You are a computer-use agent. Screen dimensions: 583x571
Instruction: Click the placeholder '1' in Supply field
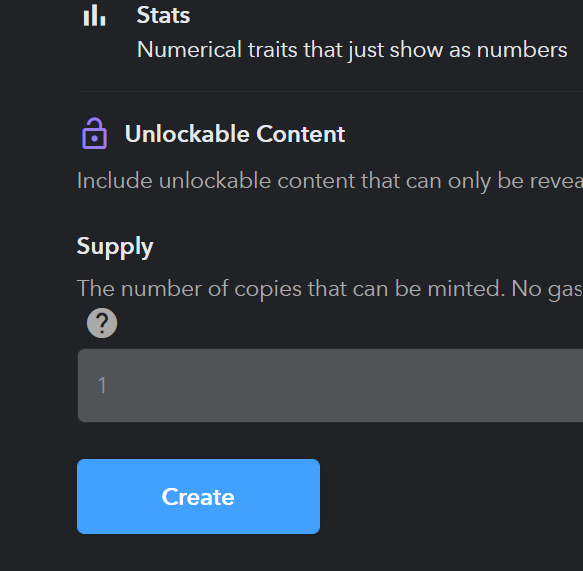coord(102,385)
